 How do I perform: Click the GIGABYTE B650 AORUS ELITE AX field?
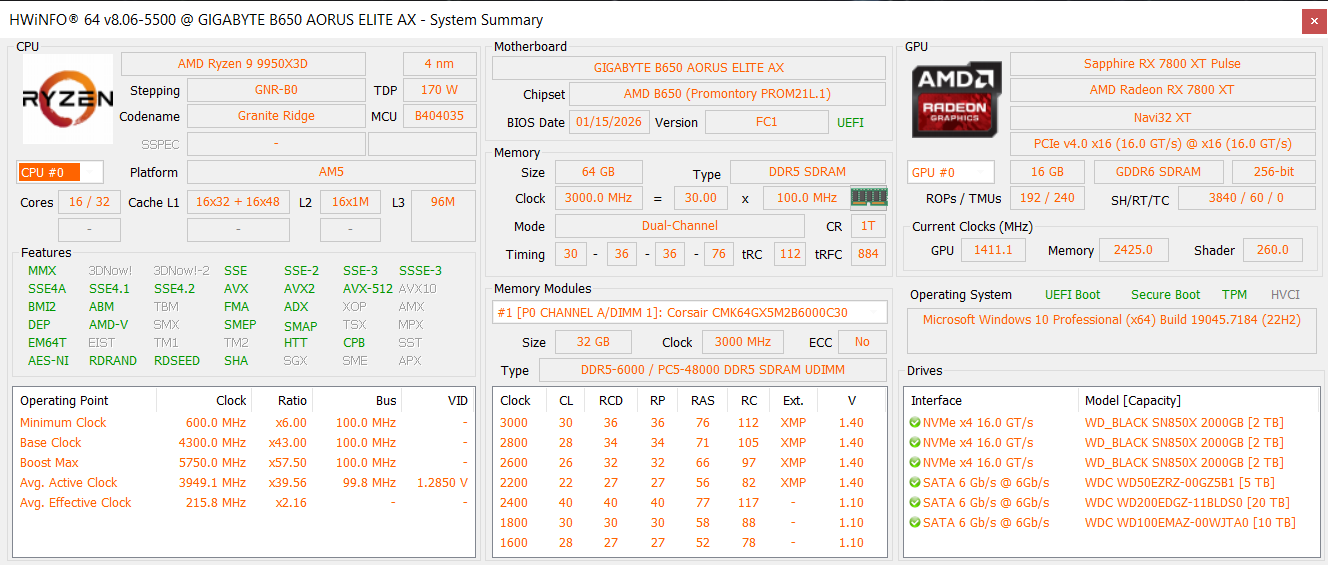coord(689,68)
